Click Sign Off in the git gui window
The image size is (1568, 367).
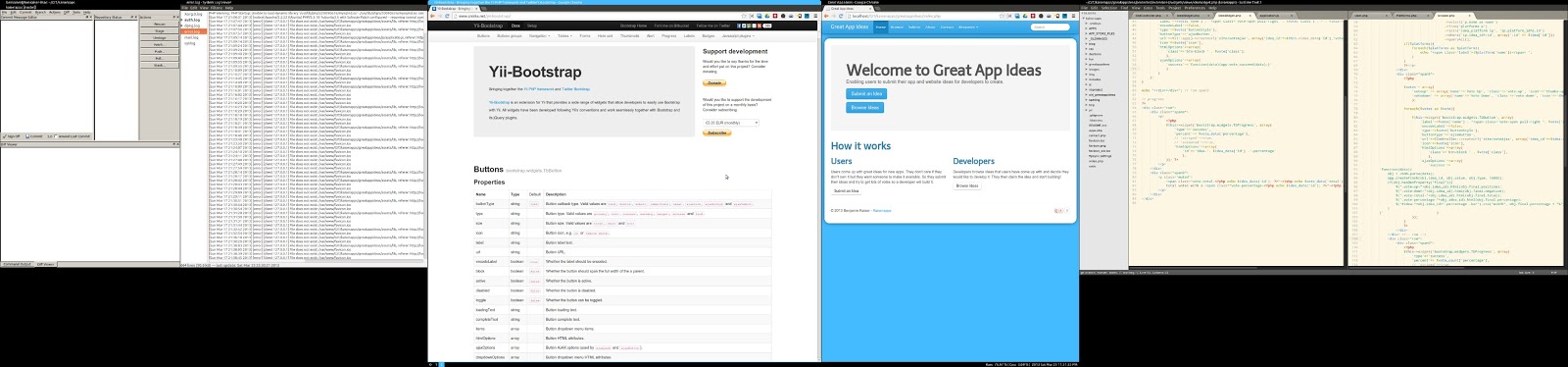tap(12, 136)
